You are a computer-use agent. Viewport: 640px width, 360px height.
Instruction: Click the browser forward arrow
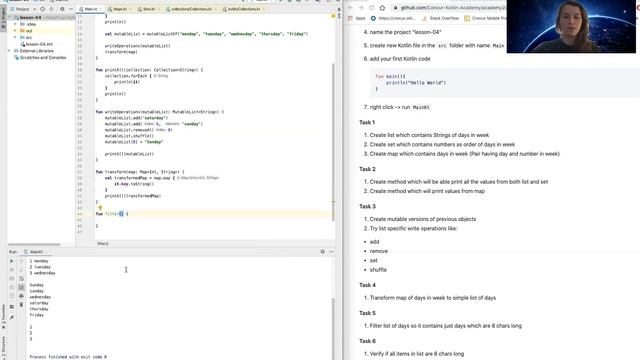pos(361,8)
